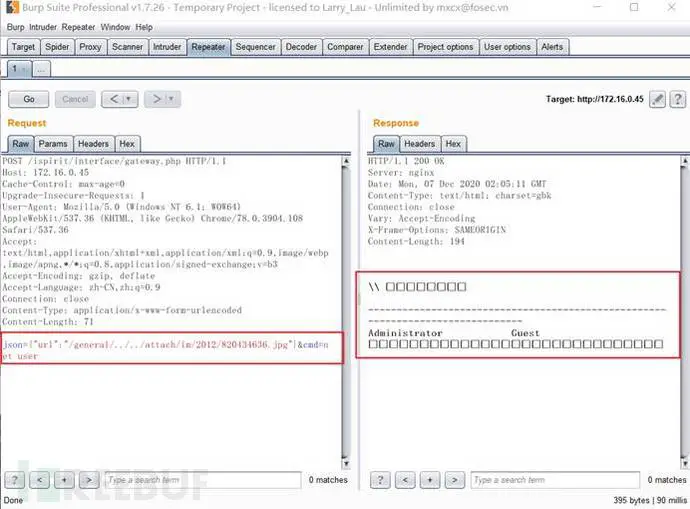This screenshot has width=690, height=509.
Task: Open the Repeater help question-mark icon
Action: 678,99
